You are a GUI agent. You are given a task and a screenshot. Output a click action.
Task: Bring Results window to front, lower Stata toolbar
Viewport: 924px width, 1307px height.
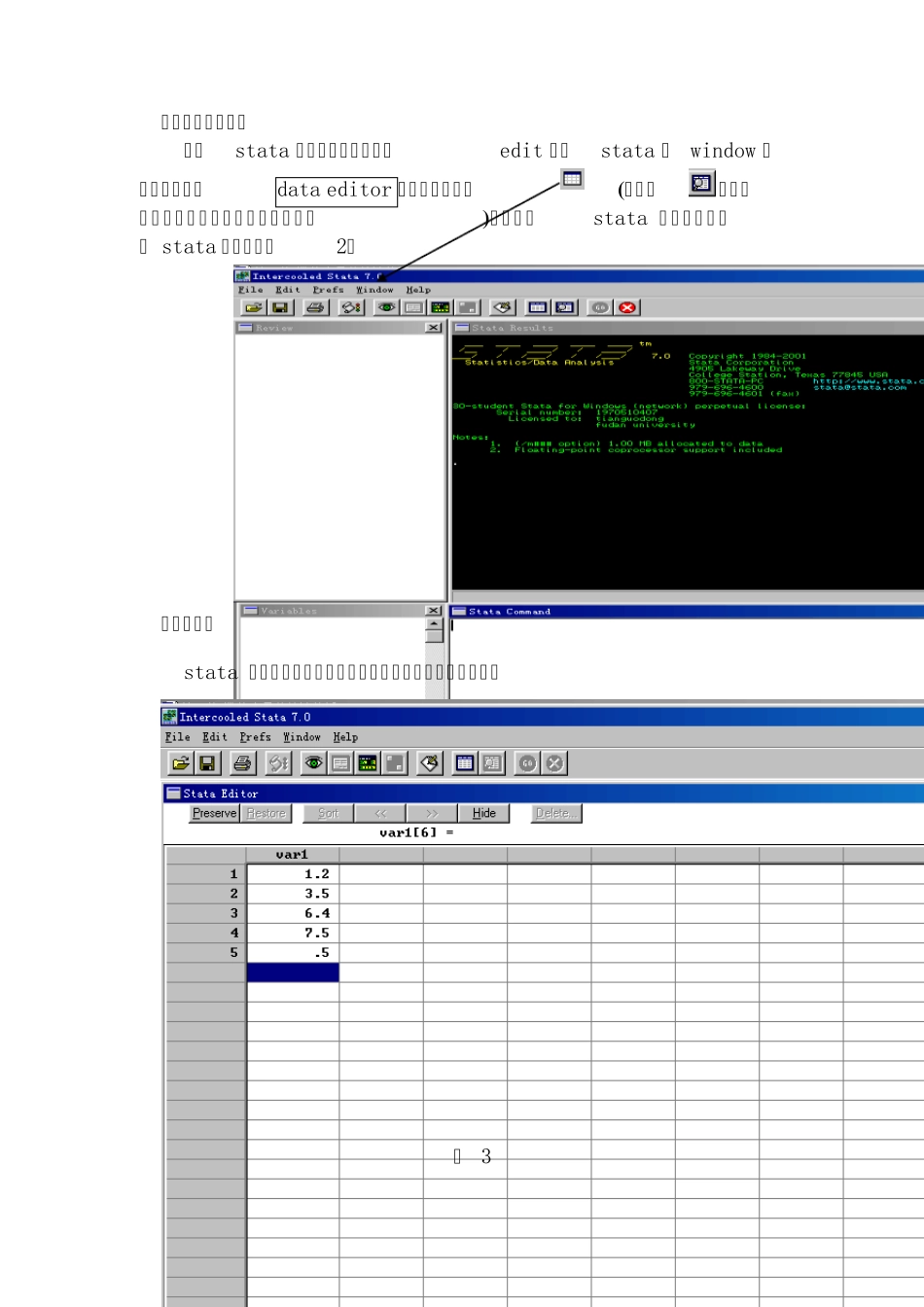click(340, 763)
